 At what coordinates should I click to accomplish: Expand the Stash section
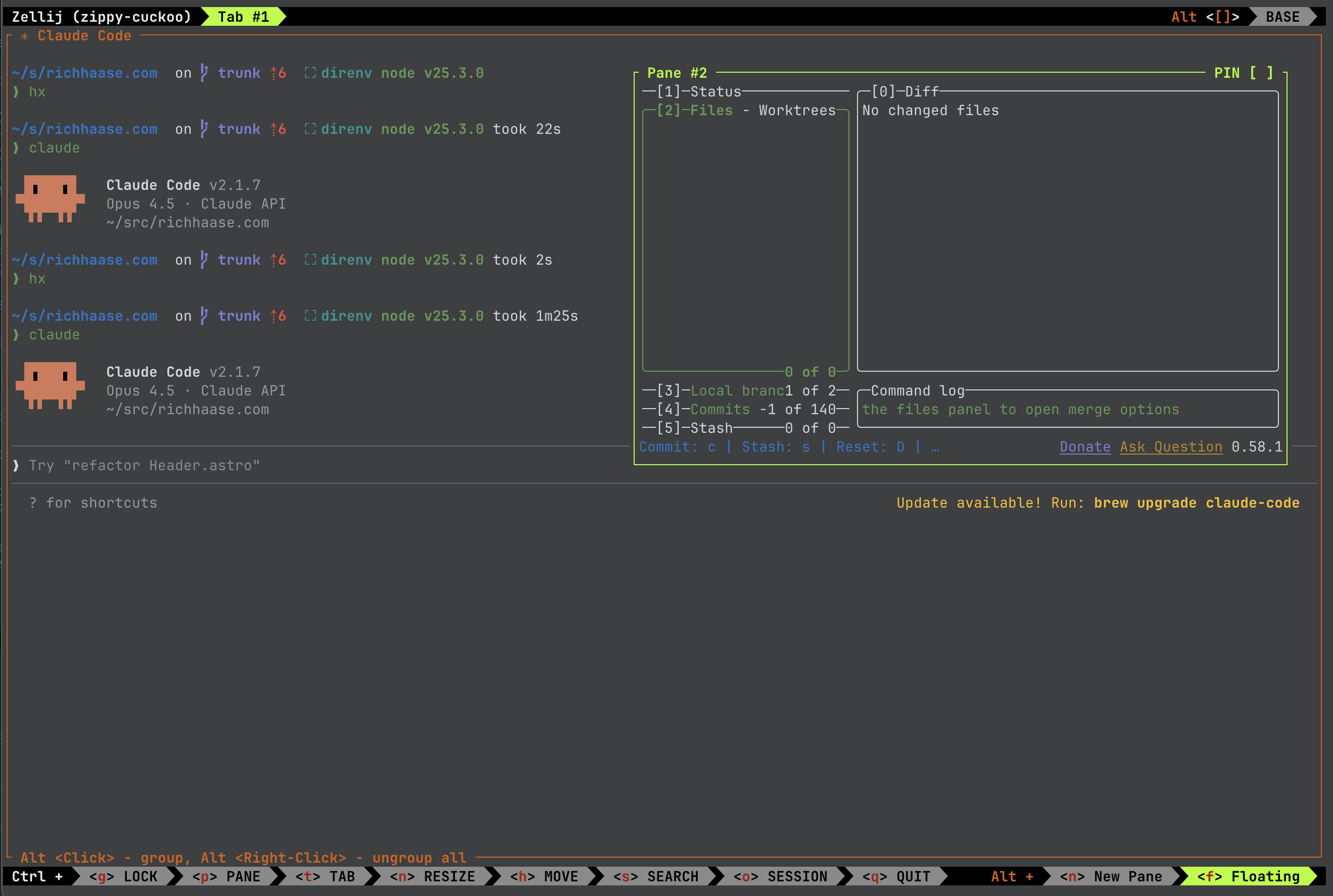712,427
